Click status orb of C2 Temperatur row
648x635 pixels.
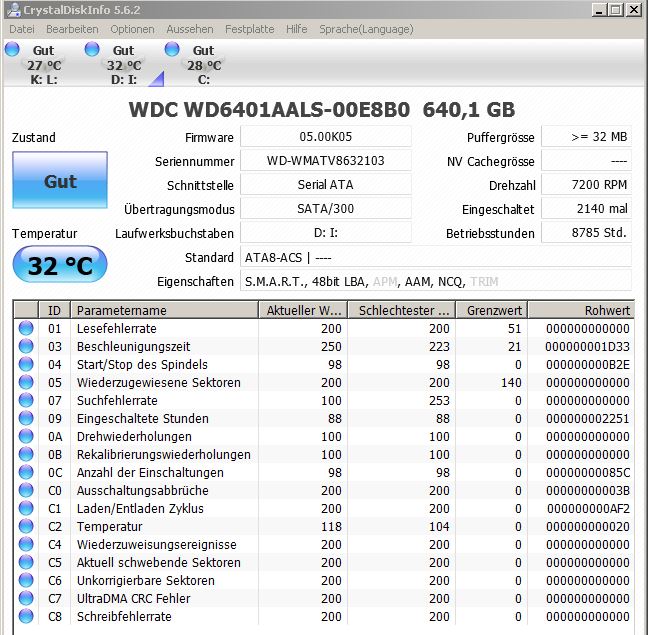[x=26, y=526]
